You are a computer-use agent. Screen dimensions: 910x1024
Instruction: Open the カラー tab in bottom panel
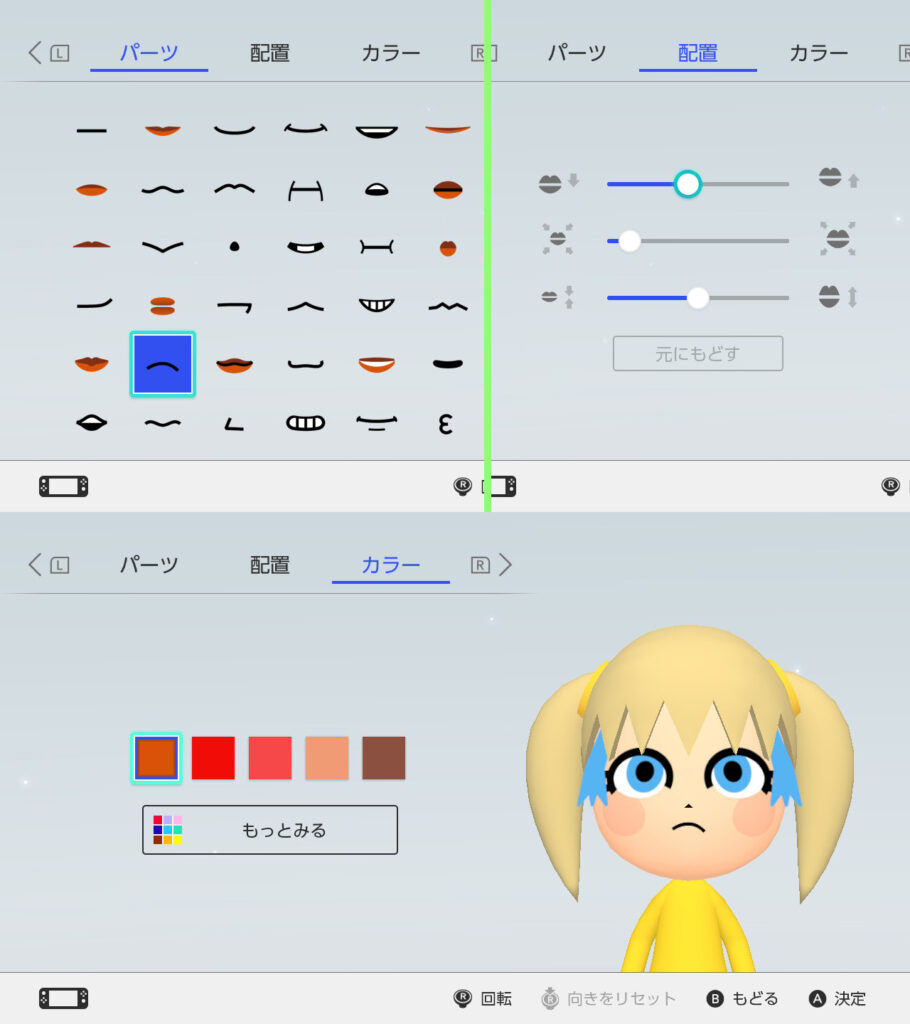(390, 565)
